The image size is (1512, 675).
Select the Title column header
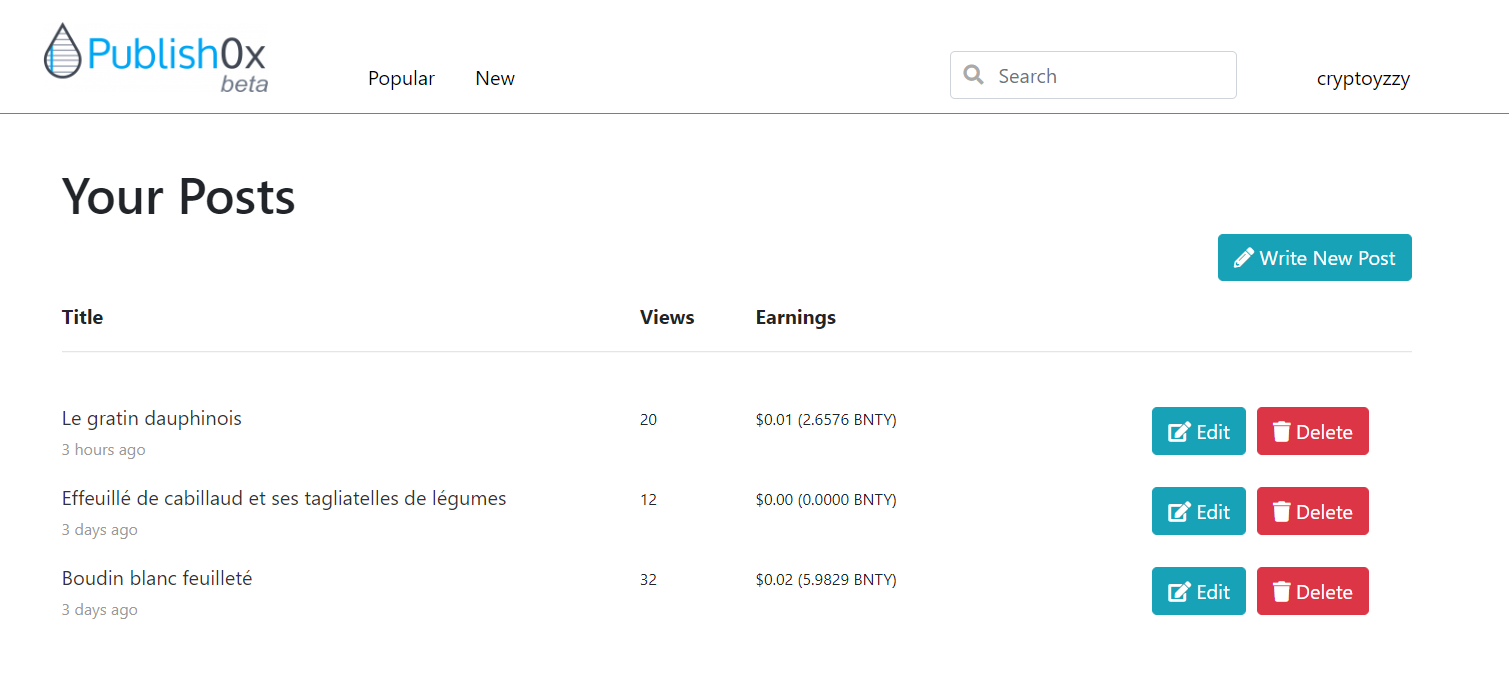(x=82, y=317)
